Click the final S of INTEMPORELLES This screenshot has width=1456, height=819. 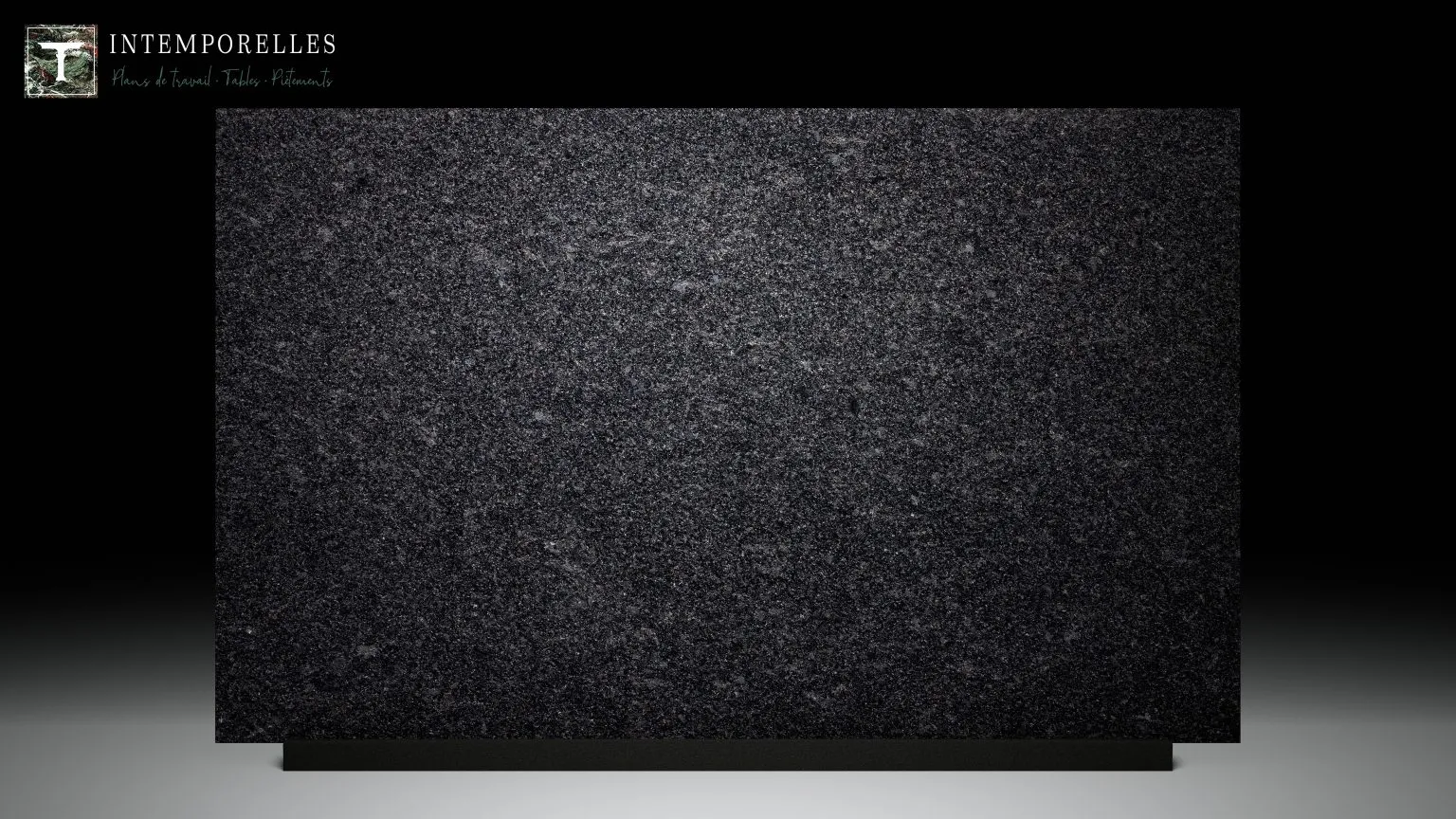[x=329, y=44]
